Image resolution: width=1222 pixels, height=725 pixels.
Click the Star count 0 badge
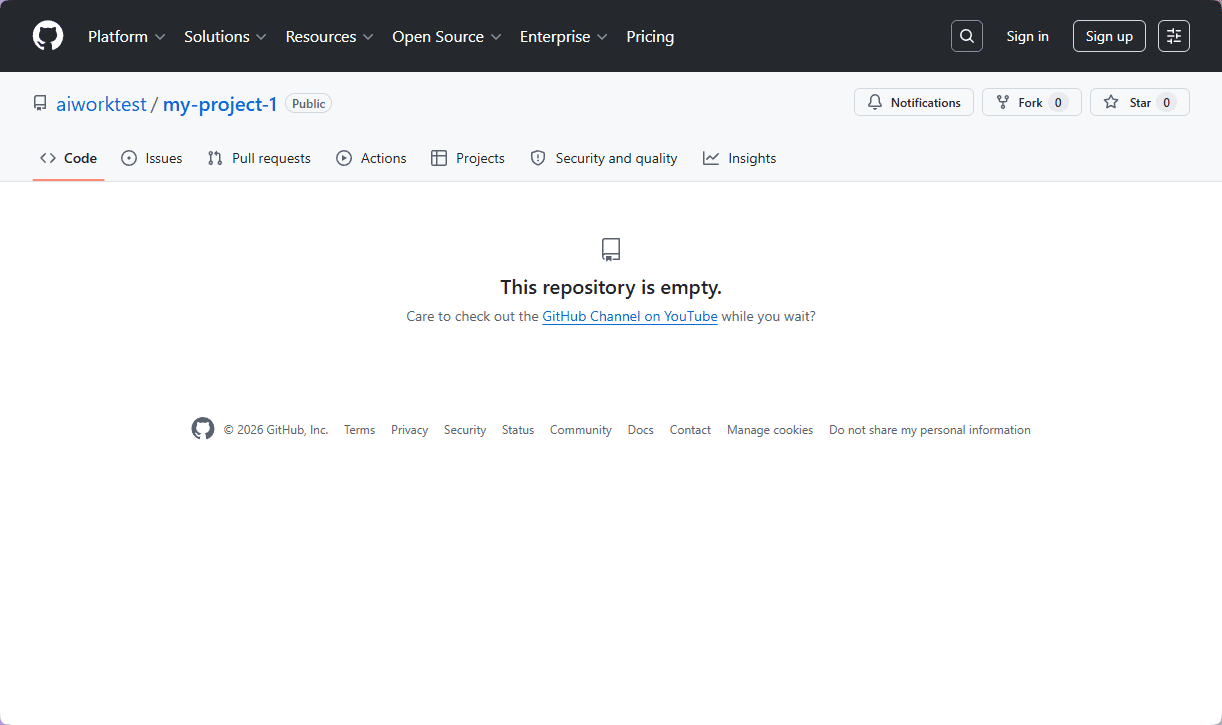[1166, 102]
